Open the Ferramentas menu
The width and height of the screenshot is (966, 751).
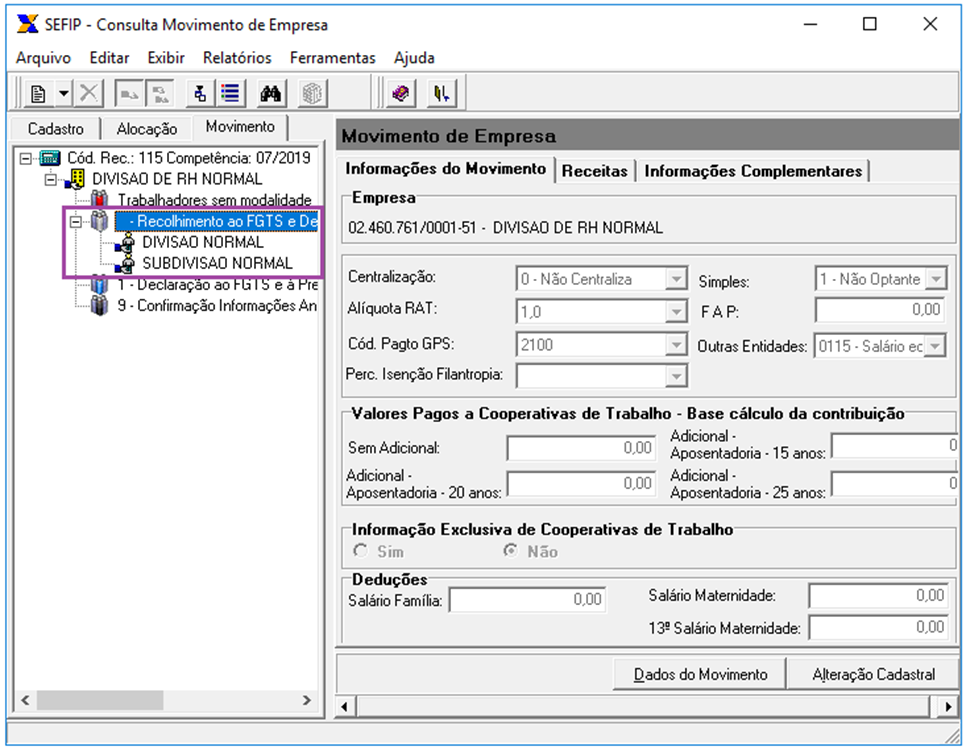(x=333, y=58)
